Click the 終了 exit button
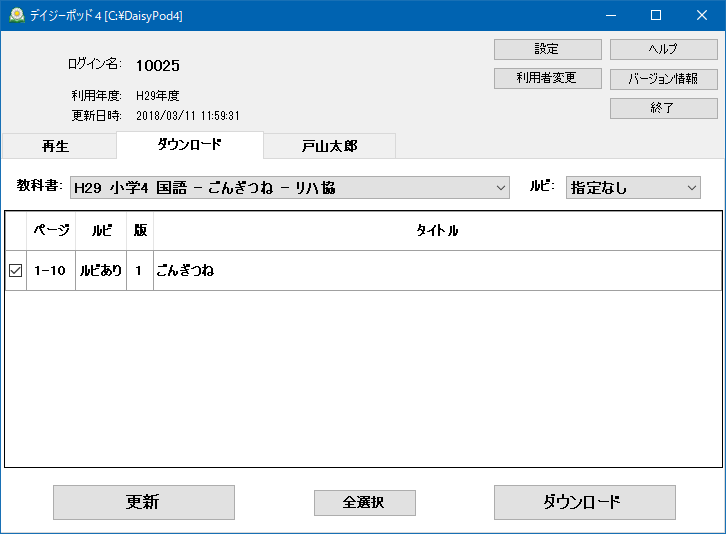This screenshot has height=534, width=726. pyautogui.click(x=663, y=108)
